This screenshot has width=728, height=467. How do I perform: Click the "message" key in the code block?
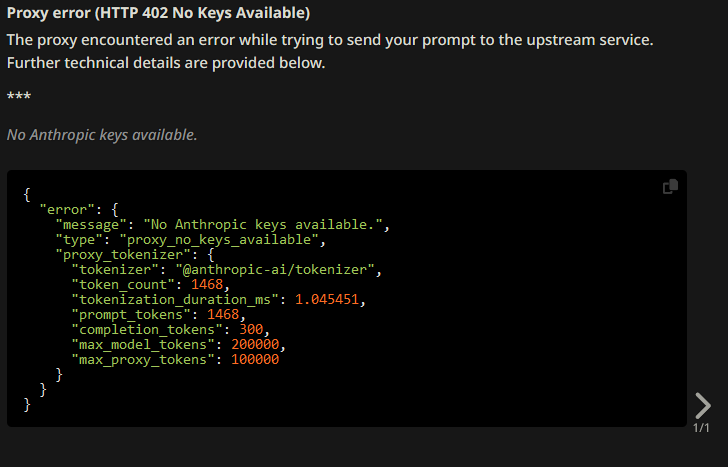pos(91,225)
